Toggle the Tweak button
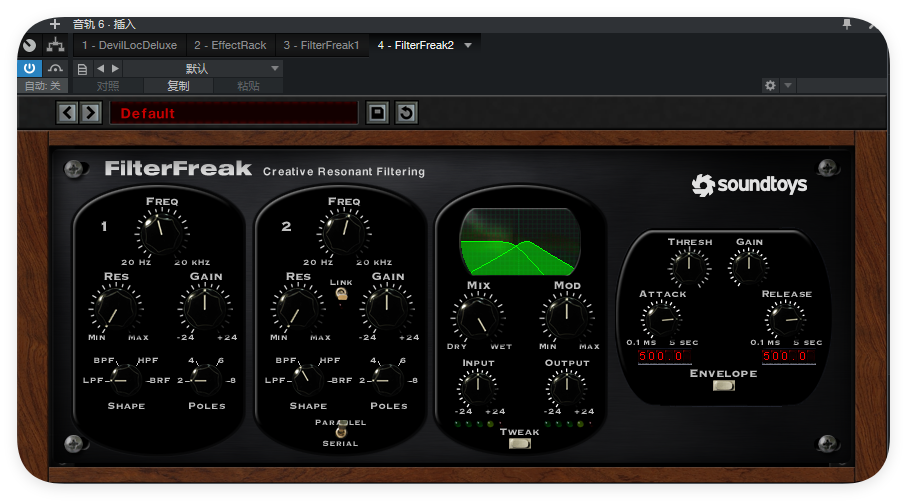The height and width of the screenshot is (501, 907). [x=519, y=444]
